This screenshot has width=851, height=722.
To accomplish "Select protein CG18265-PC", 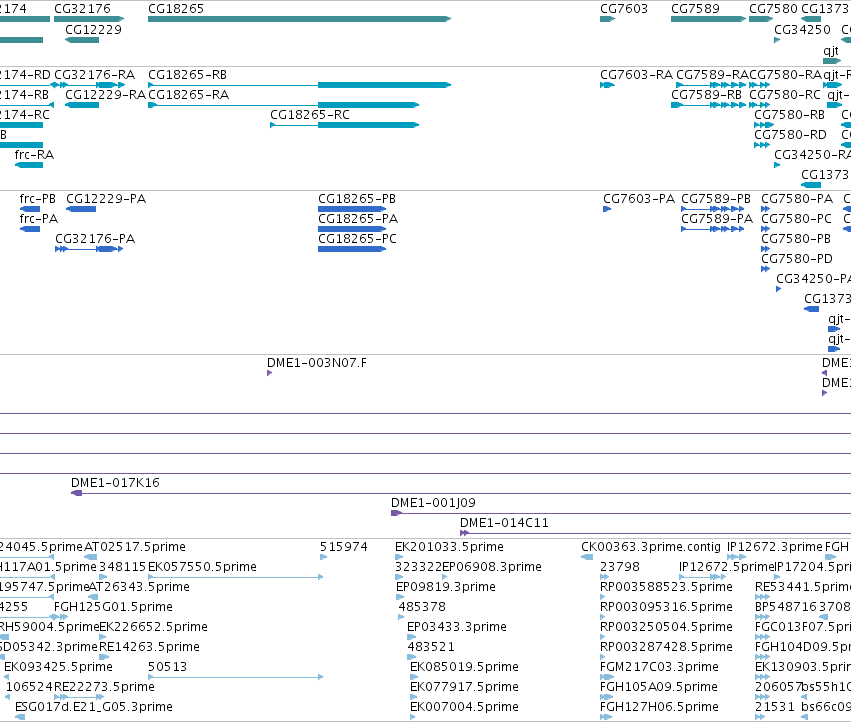I will [x=352, y=249].
